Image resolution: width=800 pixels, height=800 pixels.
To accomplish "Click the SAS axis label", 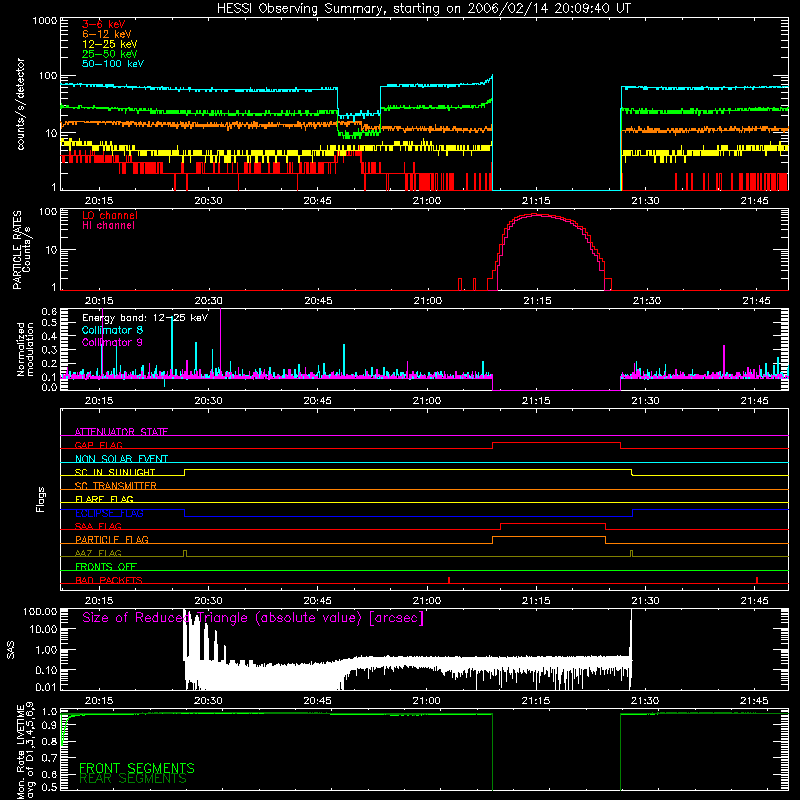I will (x=10, y=649).
